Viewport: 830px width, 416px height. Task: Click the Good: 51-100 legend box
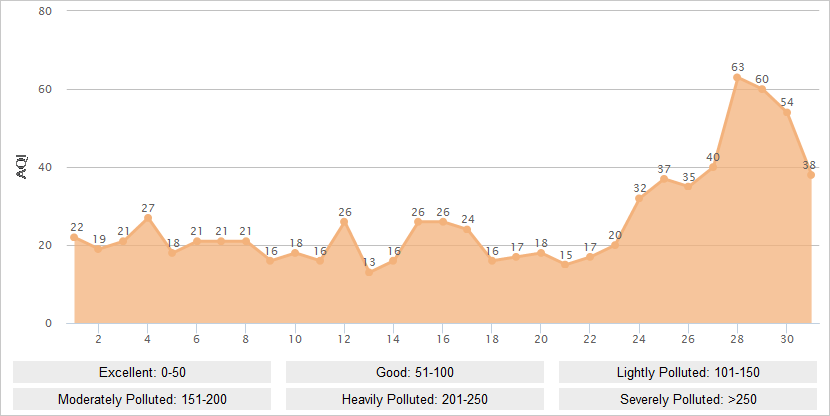pos(415,372)
